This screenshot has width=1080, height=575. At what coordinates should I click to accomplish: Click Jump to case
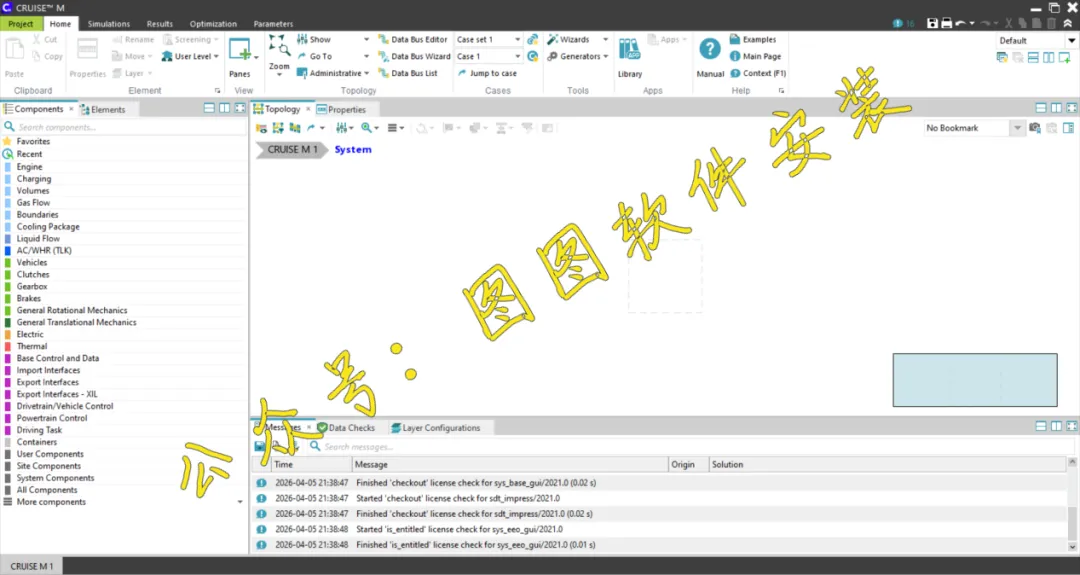[x=487, y=73]
